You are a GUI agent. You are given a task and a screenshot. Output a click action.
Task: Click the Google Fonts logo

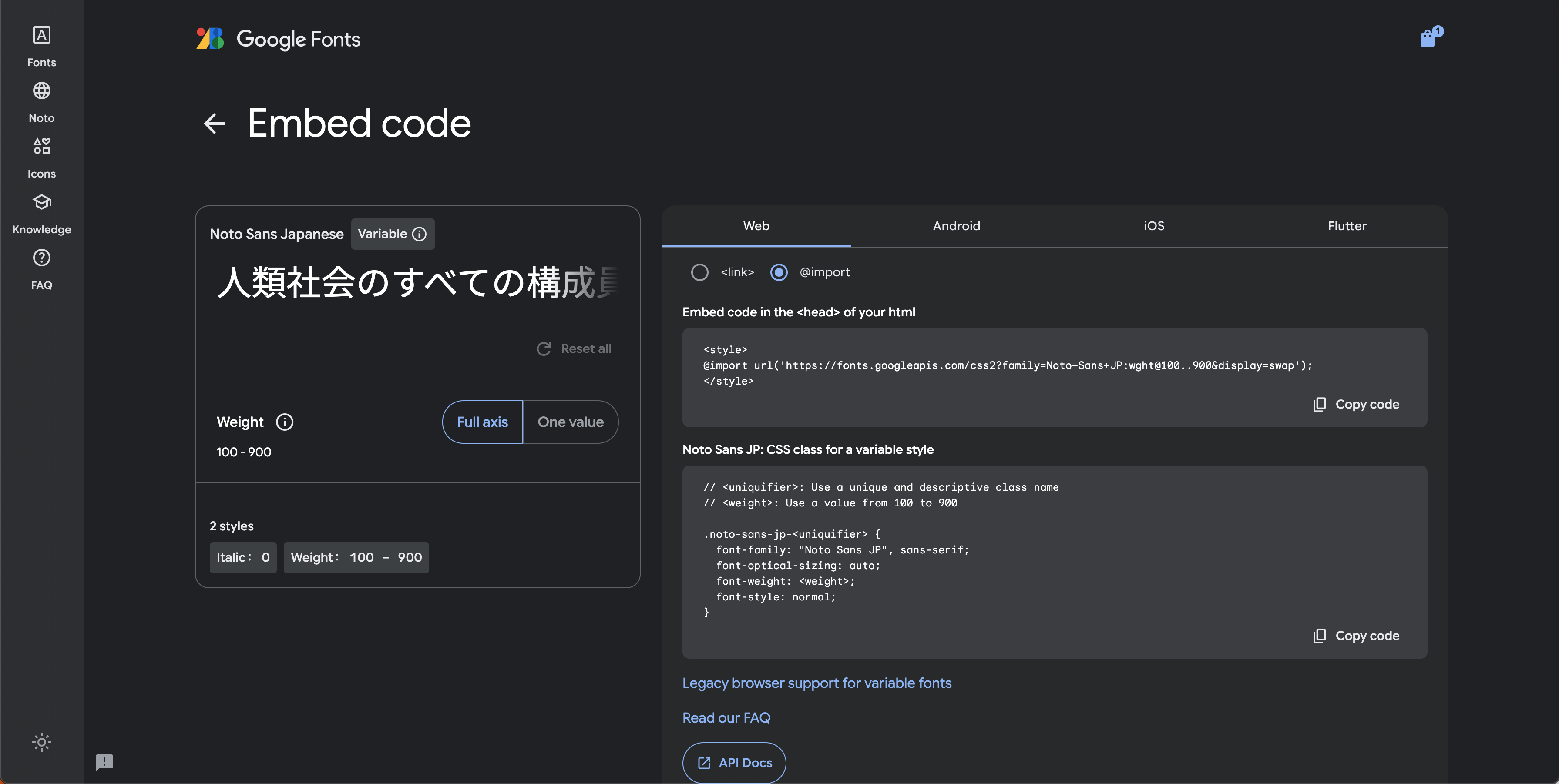[x=279, y=39]
